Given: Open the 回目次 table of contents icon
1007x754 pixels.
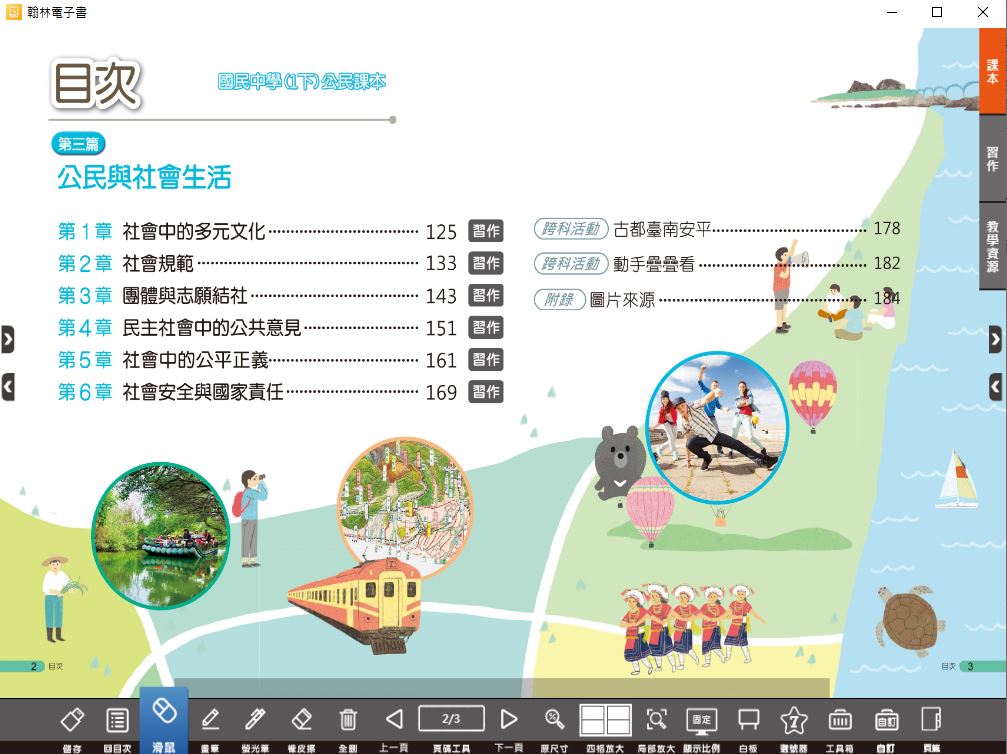Looking at the screenshot, I should [117, 720].
